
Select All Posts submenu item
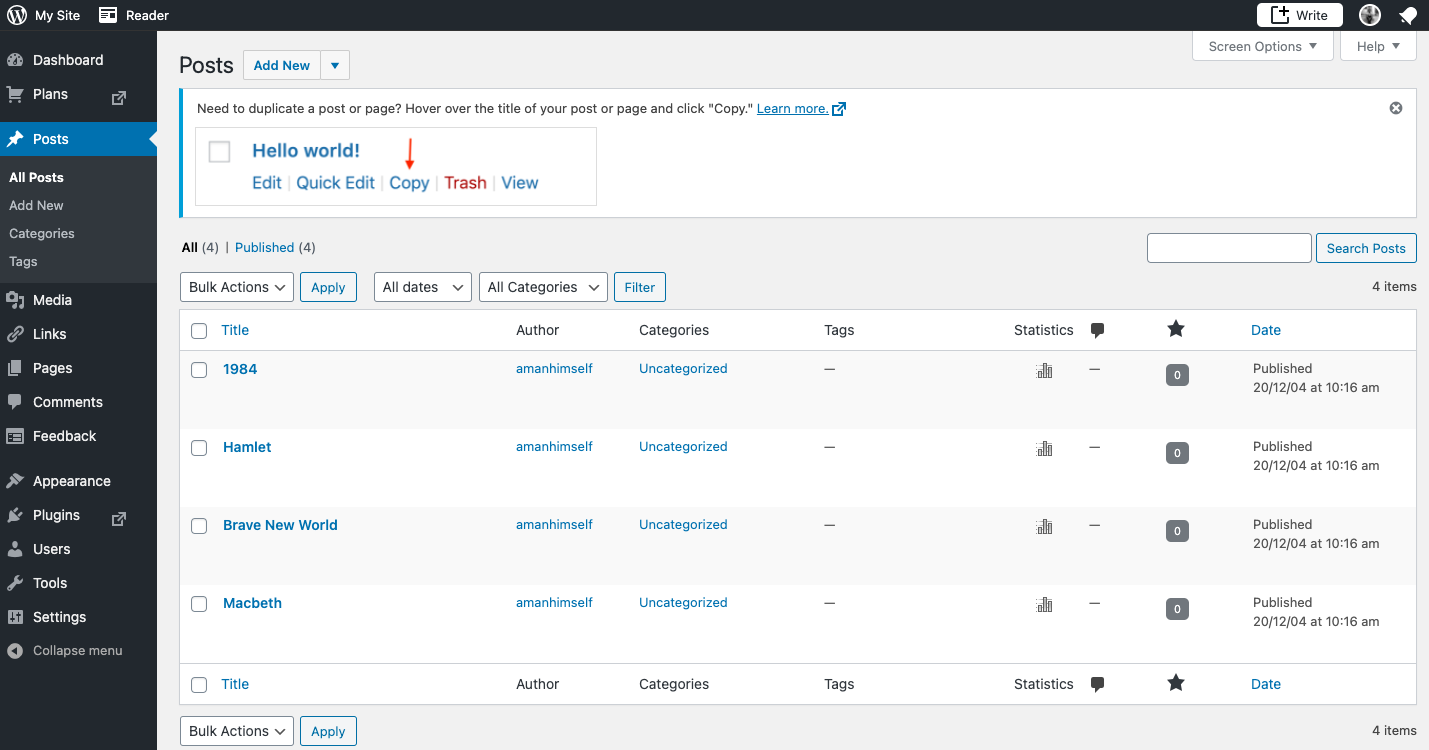[x=36, y=177]
